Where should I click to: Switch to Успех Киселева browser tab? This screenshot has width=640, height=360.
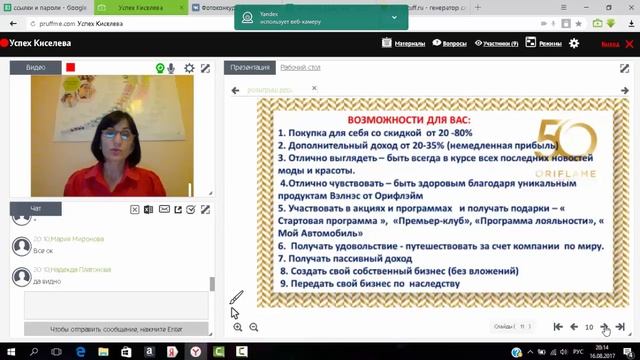pos(141,7)
